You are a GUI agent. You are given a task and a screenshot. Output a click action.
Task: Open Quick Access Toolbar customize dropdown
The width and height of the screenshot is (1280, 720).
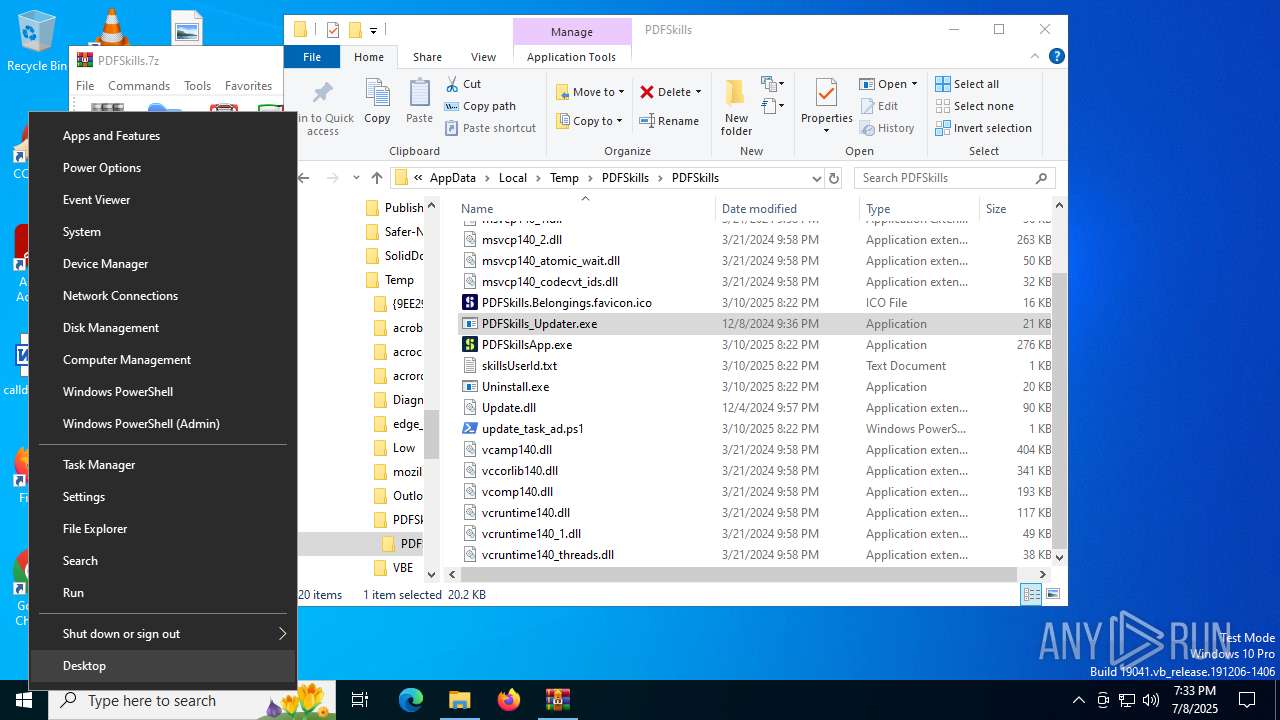pyautogui.click(x=373, y=30)
